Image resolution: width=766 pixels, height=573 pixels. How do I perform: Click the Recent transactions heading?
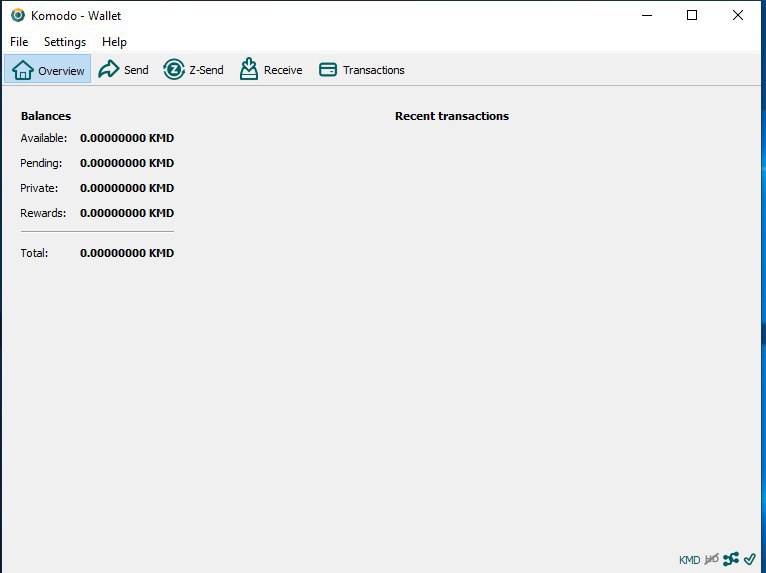pos(452,116)
